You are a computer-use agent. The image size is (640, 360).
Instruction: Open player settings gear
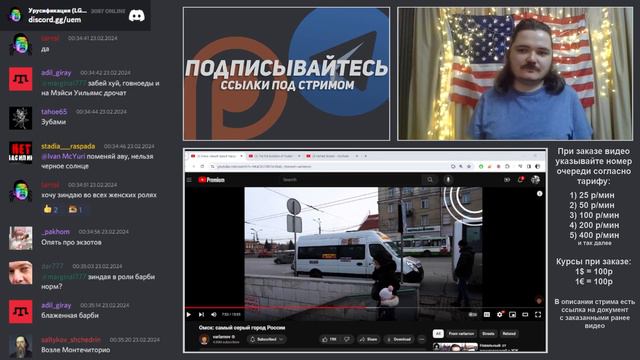tap(500, 314)
